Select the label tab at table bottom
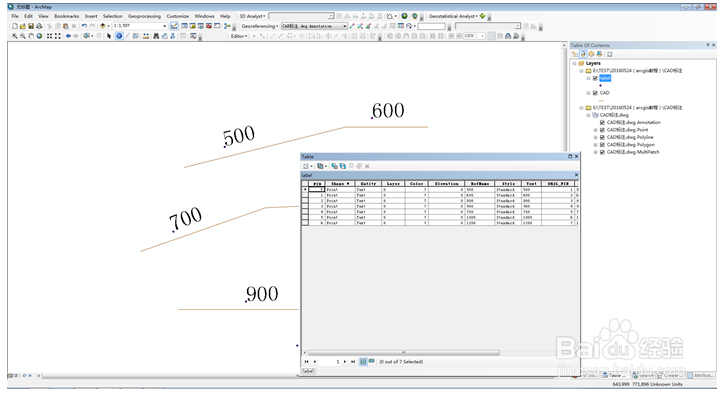Image resolution: width=725 pixels, height=396 pixels. (x=308, y=371)
